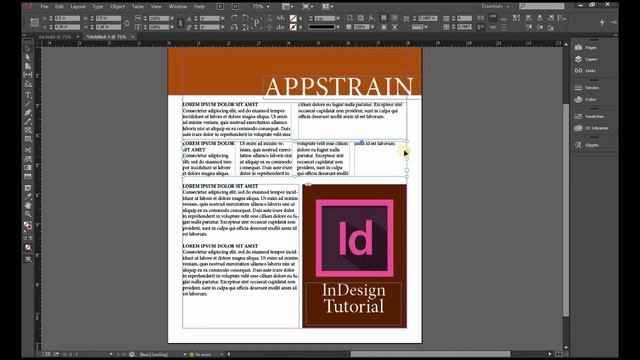Select the Gap tool
This screenshot has height=360, width=640.
click(x=28, y=75)
